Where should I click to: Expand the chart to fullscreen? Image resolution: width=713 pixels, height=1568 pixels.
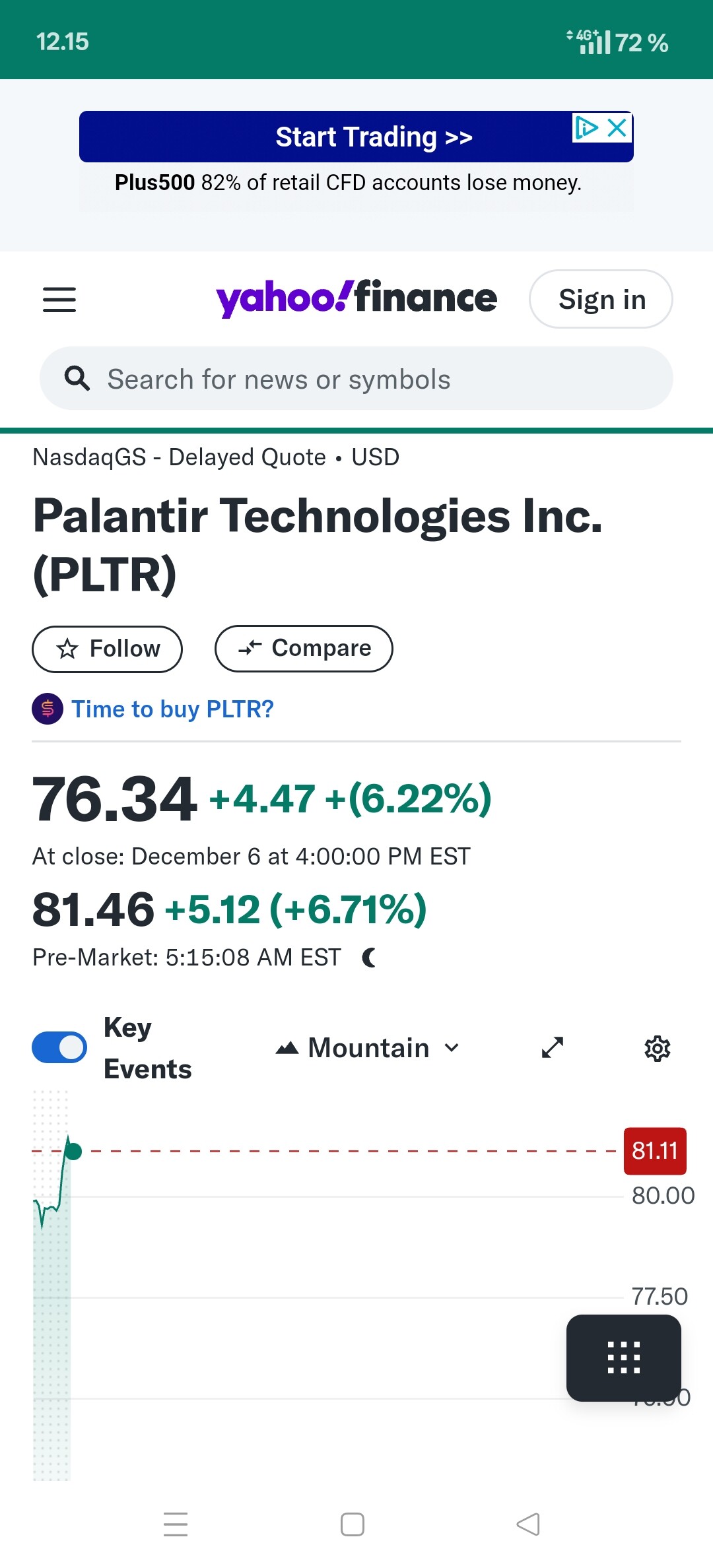[x=553, y=1047]
